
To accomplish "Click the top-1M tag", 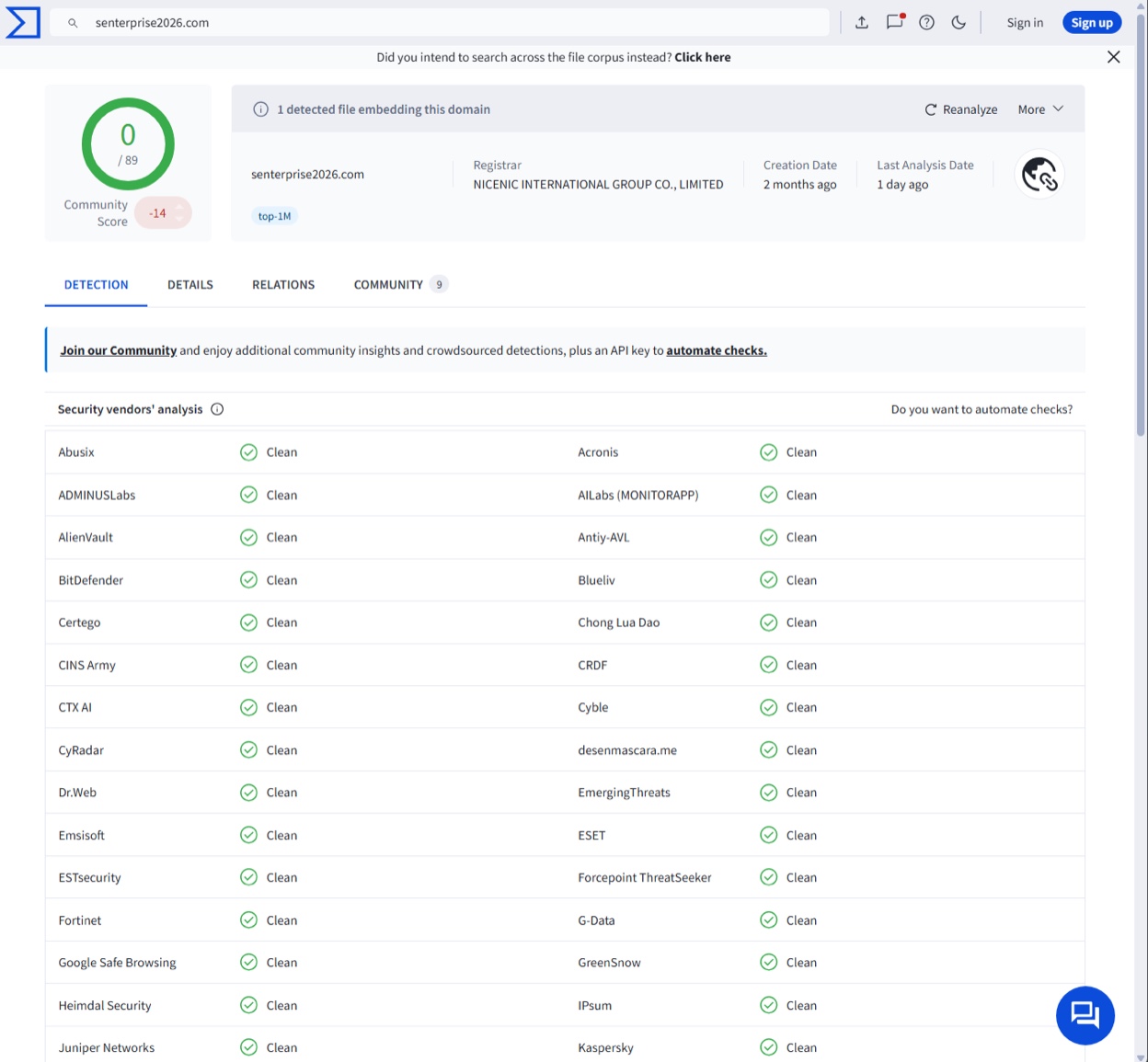I will pos(274,216).
